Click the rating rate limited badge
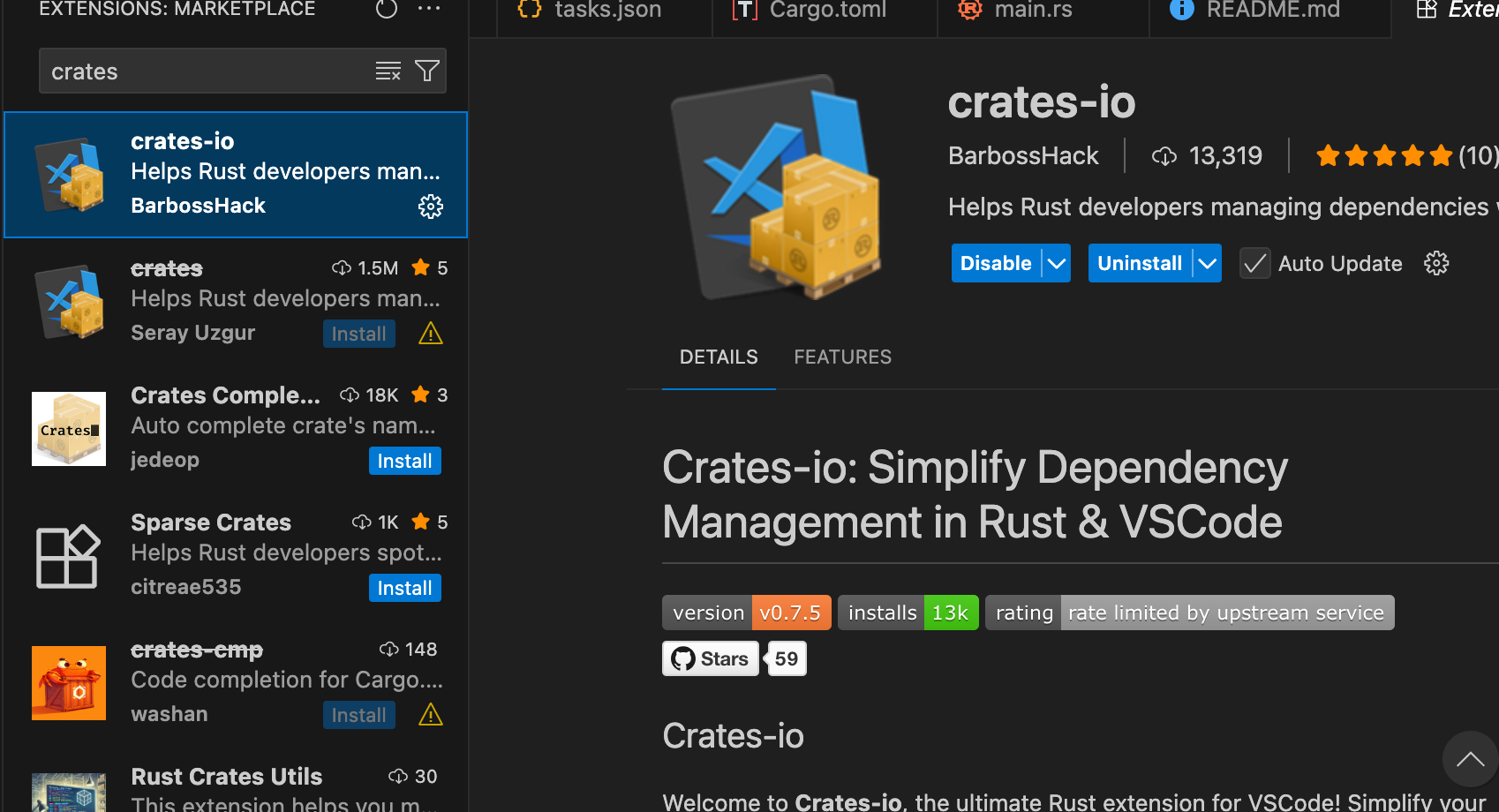The image size is (1499, 812). tap(1190, 613)
